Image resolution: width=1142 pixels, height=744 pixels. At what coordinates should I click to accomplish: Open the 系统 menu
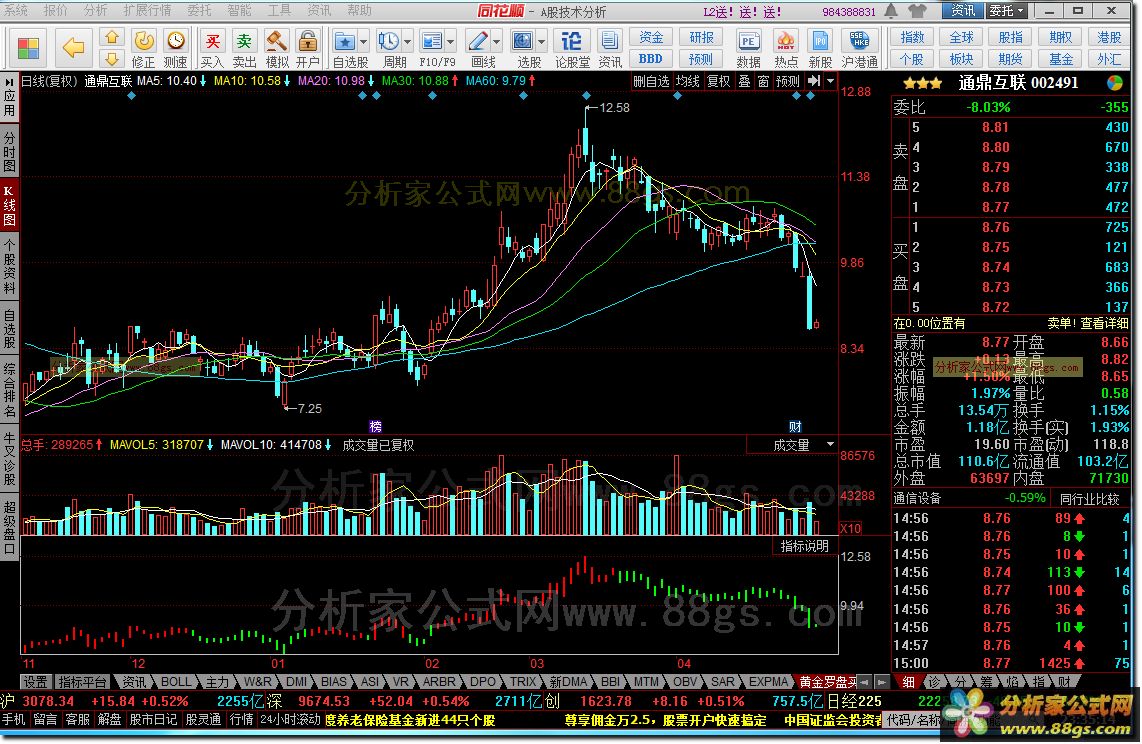(x=15, y=10)
